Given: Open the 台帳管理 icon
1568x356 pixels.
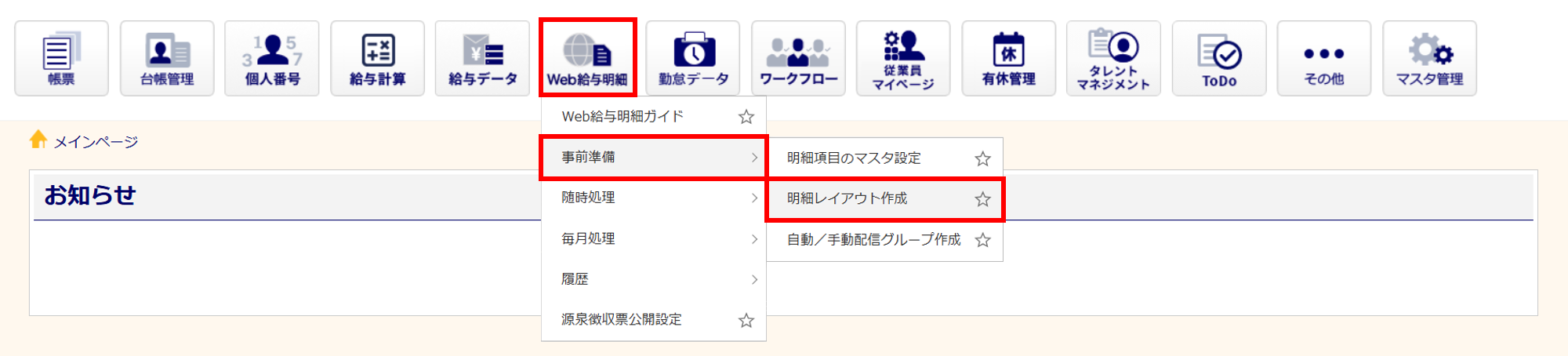Looking at the screenshot, I should click(167, 59).
